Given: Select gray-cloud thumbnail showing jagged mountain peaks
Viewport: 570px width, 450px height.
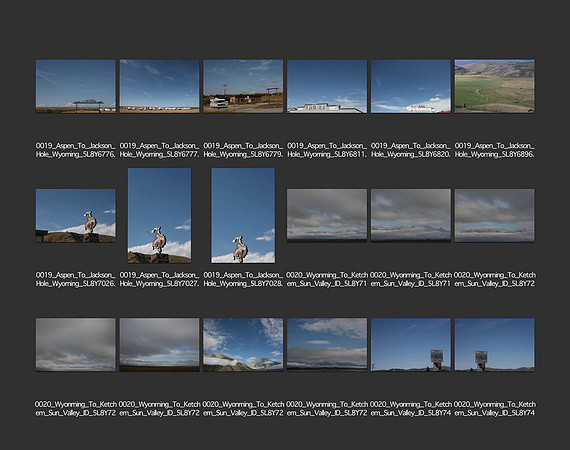Looking at the screenshot, I should pos(411,215).
